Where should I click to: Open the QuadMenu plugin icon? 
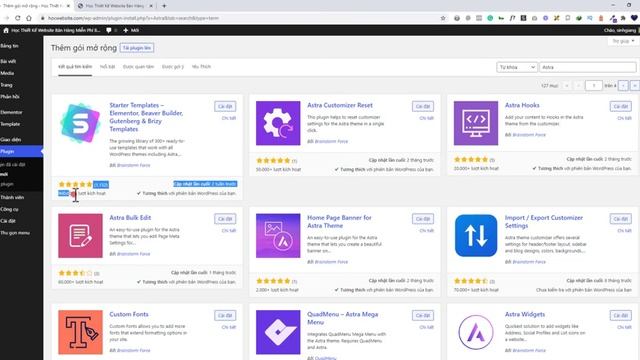pos(278,332)
